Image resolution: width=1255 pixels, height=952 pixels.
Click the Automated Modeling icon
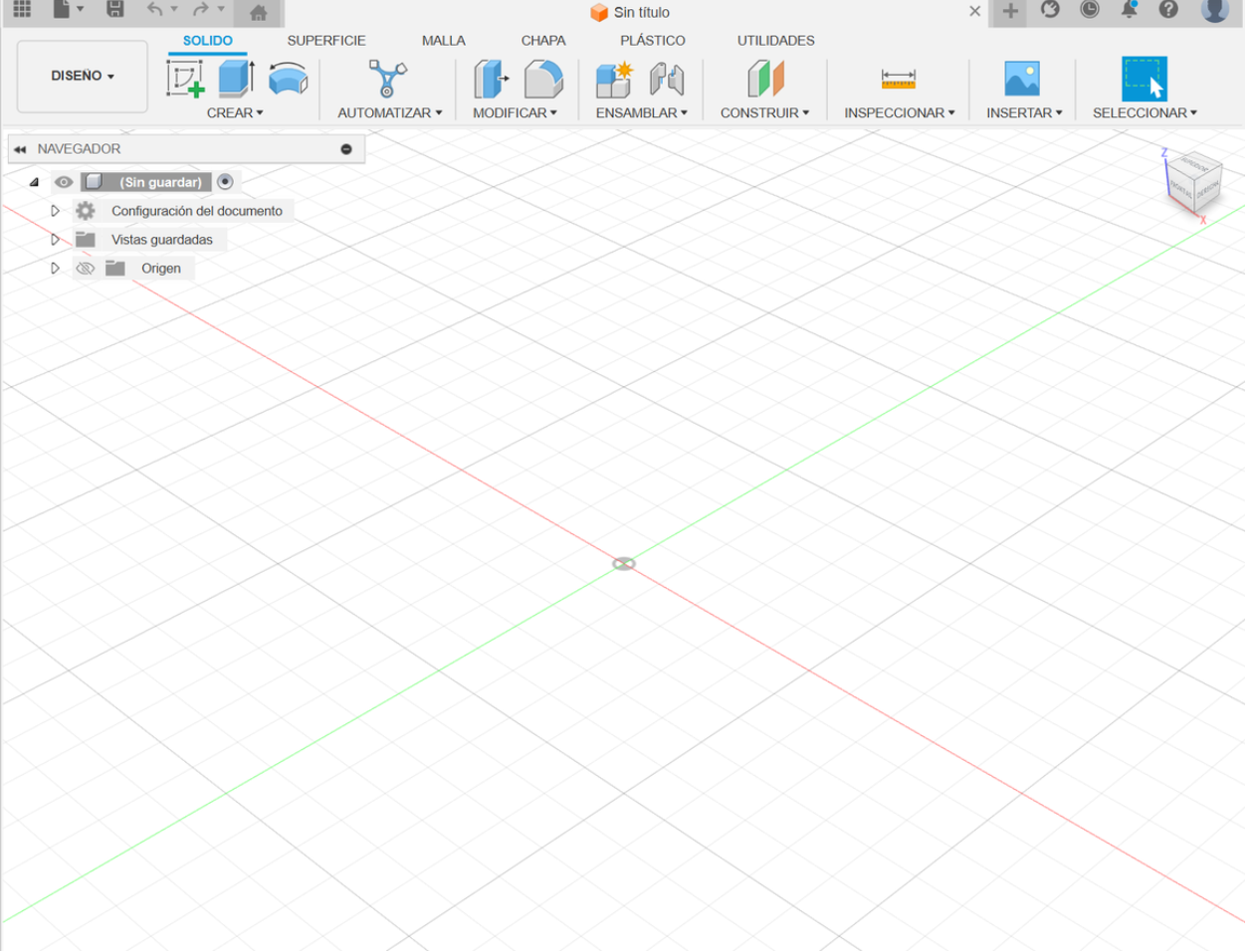point(388,79)
